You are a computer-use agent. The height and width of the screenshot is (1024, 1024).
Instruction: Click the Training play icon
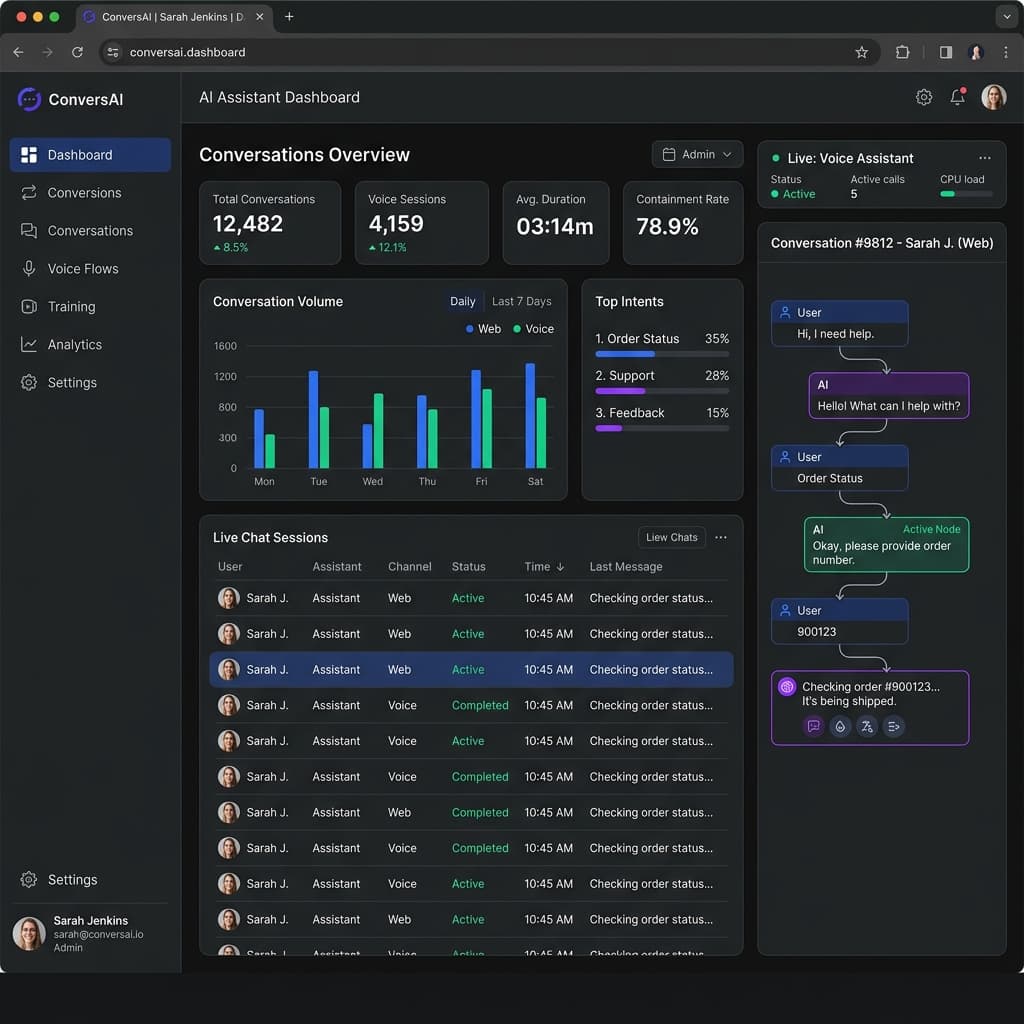29,306
